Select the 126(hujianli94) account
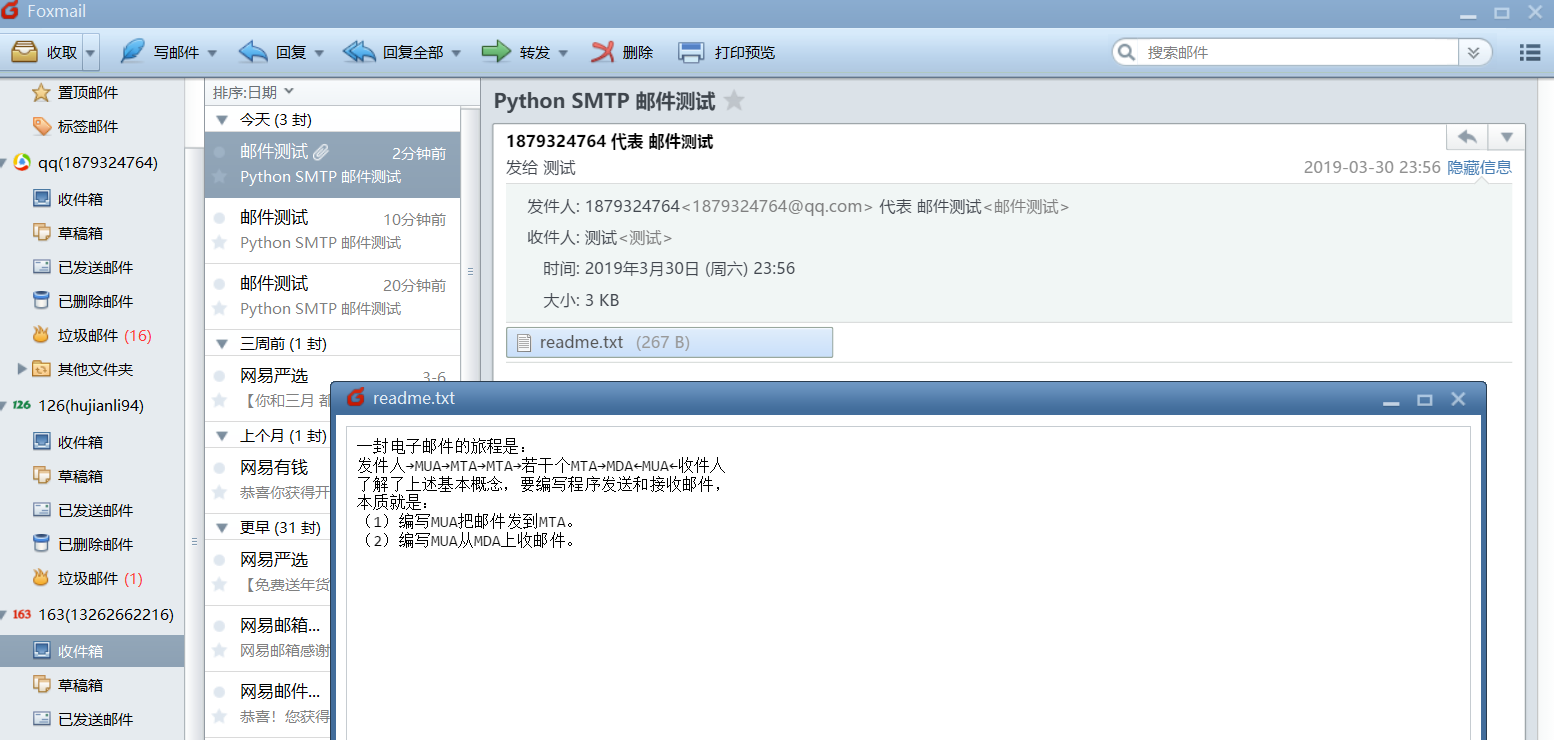The width and height of the screenshot is (1554, 740). [92, 405]
